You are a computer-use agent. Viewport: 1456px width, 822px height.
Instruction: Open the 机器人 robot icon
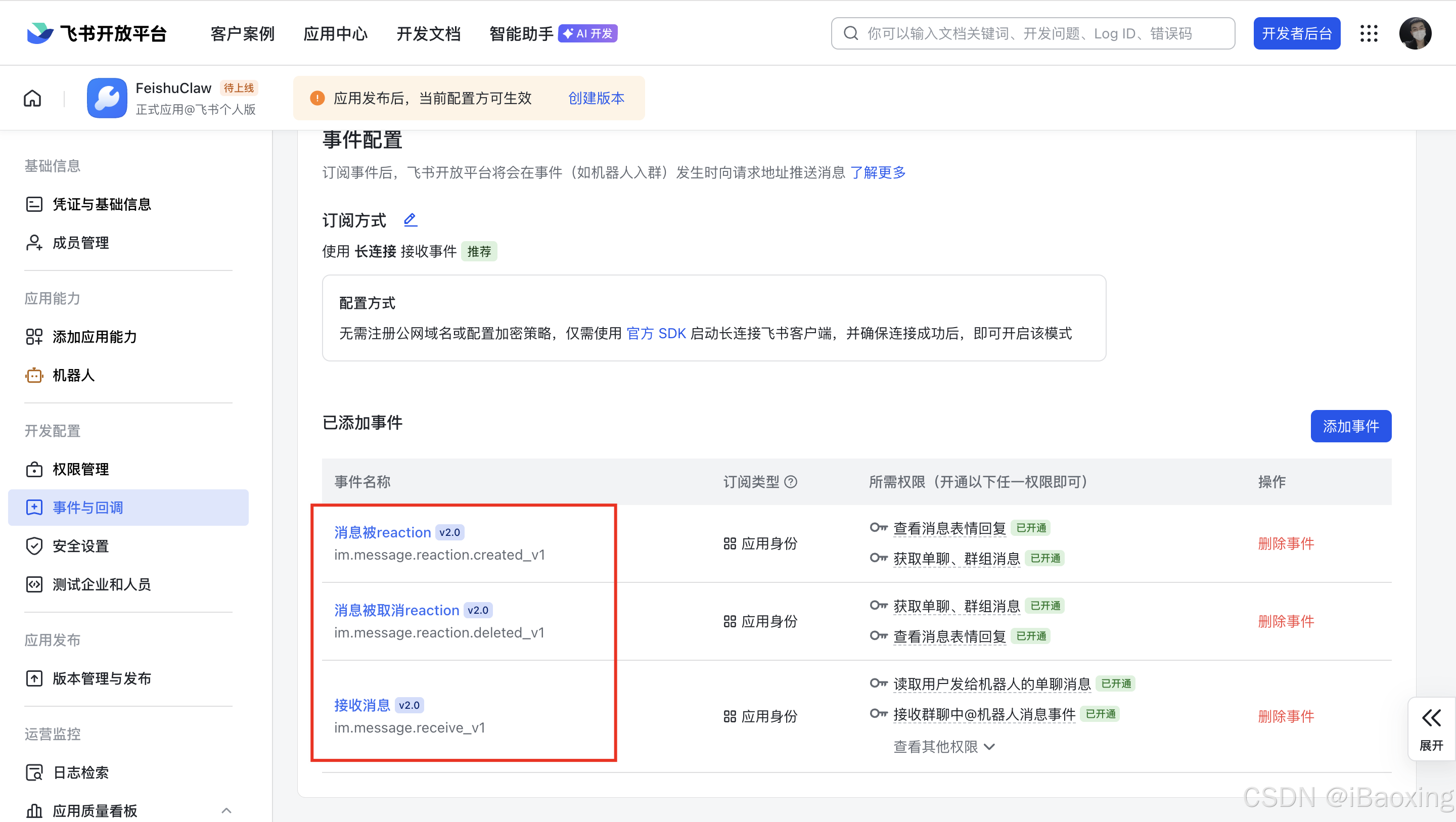(34, 375)
